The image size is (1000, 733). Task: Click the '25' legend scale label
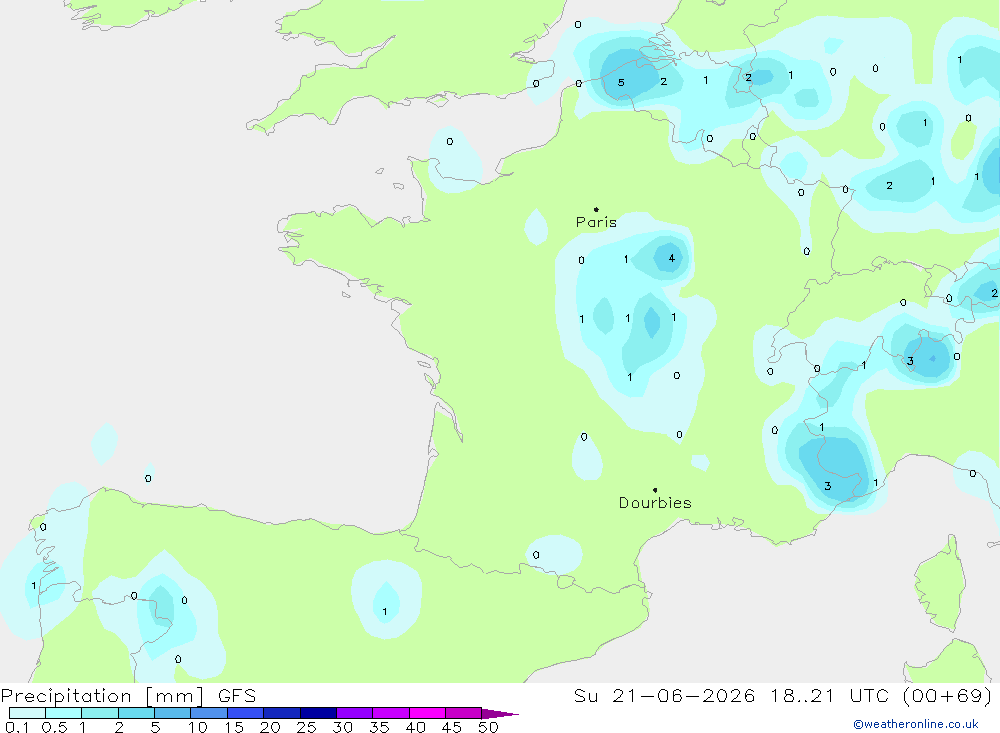[306, 727]
